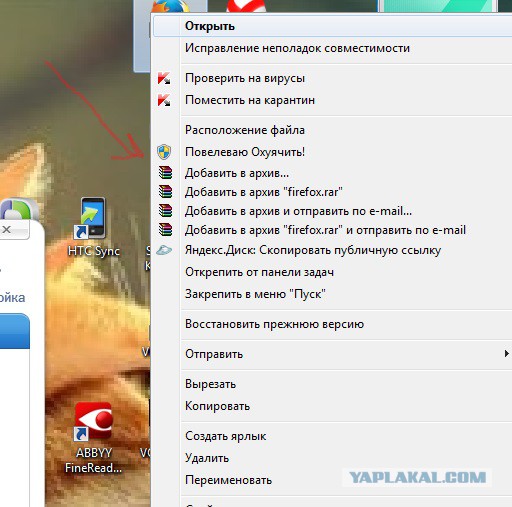512x507 pixels.
Task: Open Расположение файла
Action: point(333,130)
